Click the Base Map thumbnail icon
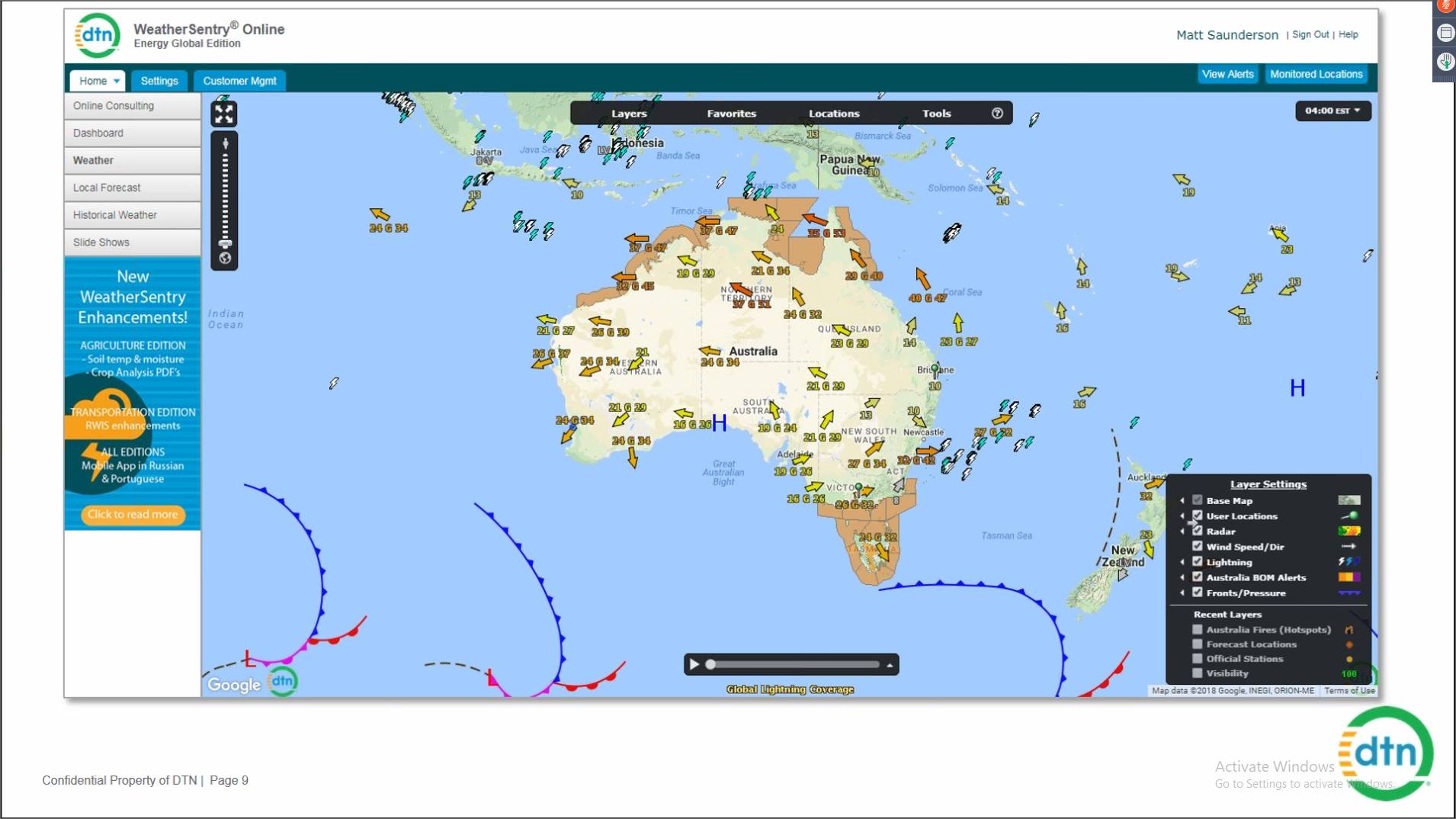Viewport: 1456px width, 819px height. 1349,500
